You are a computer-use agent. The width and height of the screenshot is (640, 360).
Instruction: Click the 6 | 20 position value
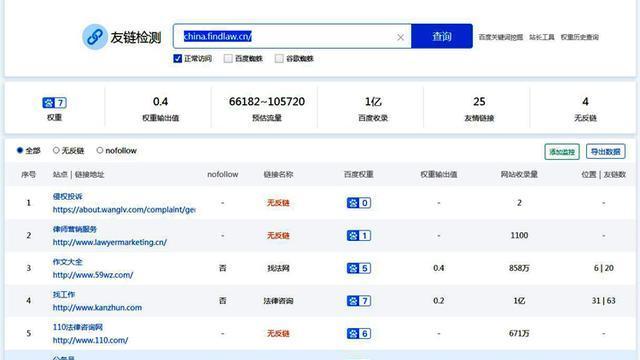604,268
